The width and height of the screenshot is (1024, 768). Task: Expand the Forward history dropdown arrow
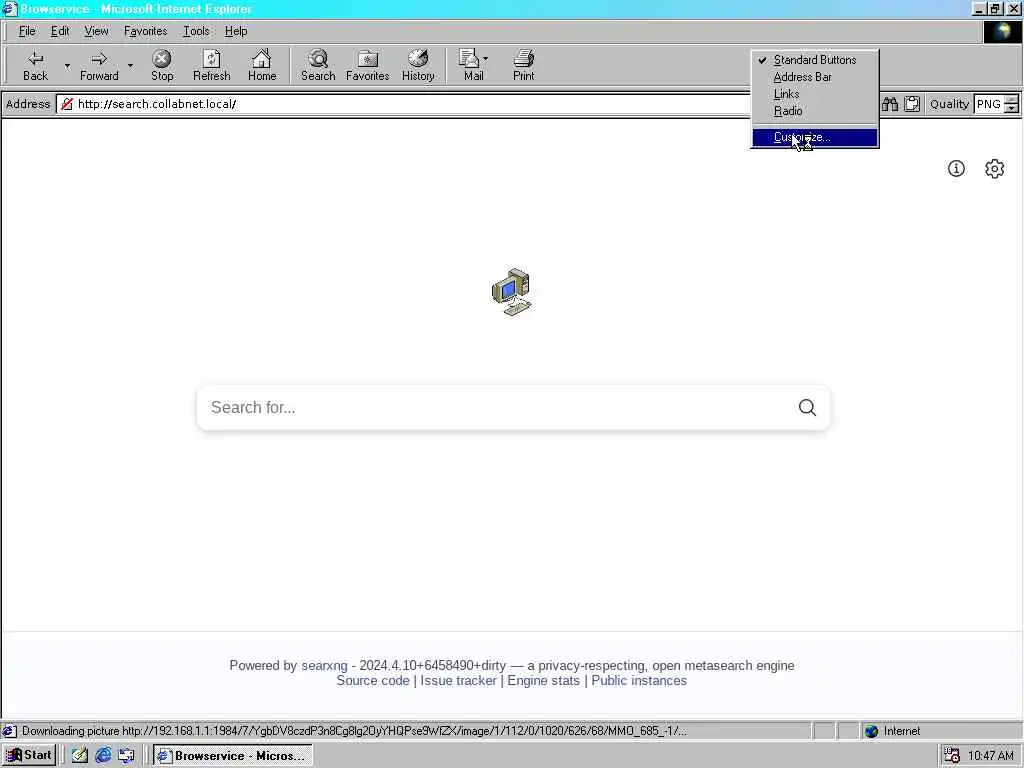(x=130, y=66)
